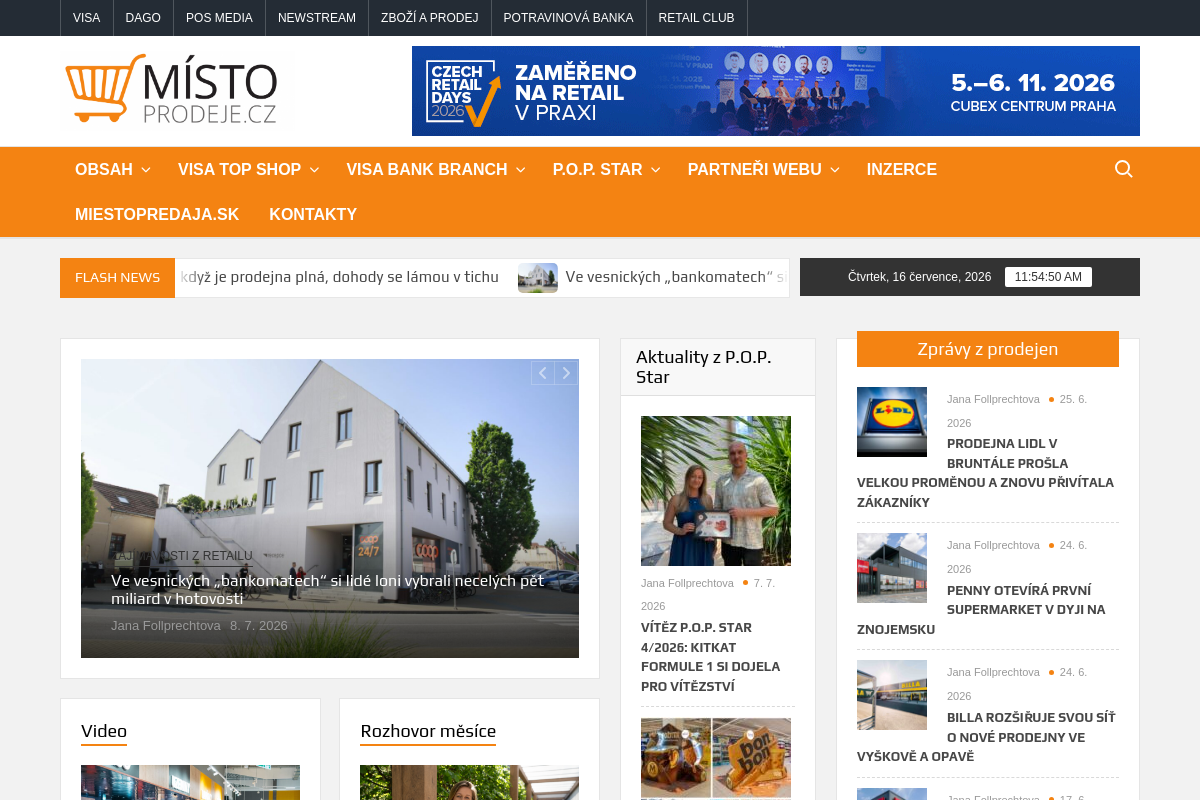Expand PARTNEŘI WEBU dropdown arrow
The image size is (1200, 800).
pyautogui.click(x=834, y=170)
